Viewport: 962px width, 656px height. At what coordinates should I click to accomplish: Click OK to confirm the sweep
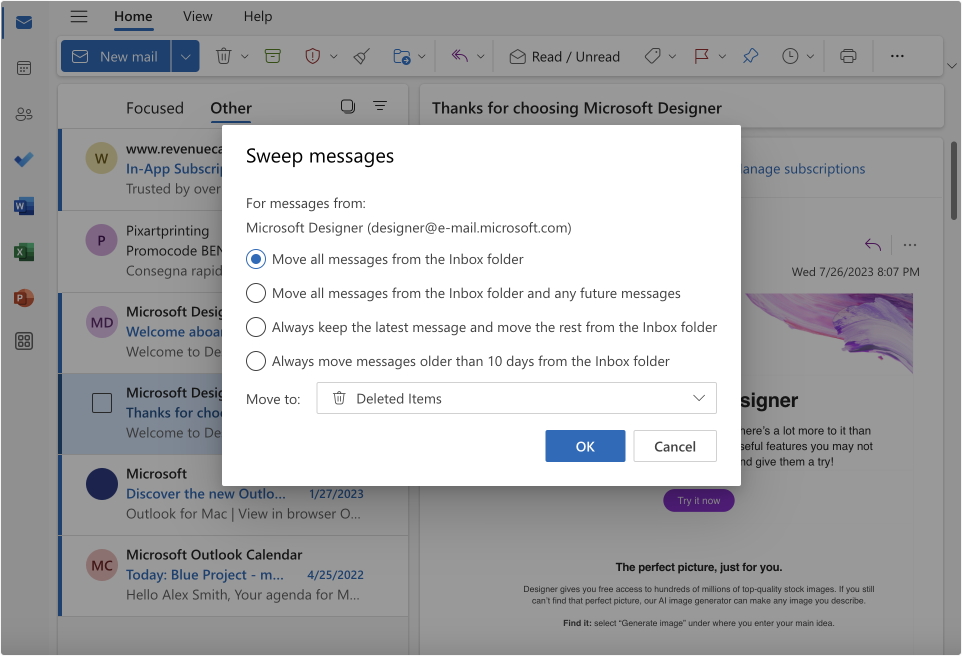[585, 446]
